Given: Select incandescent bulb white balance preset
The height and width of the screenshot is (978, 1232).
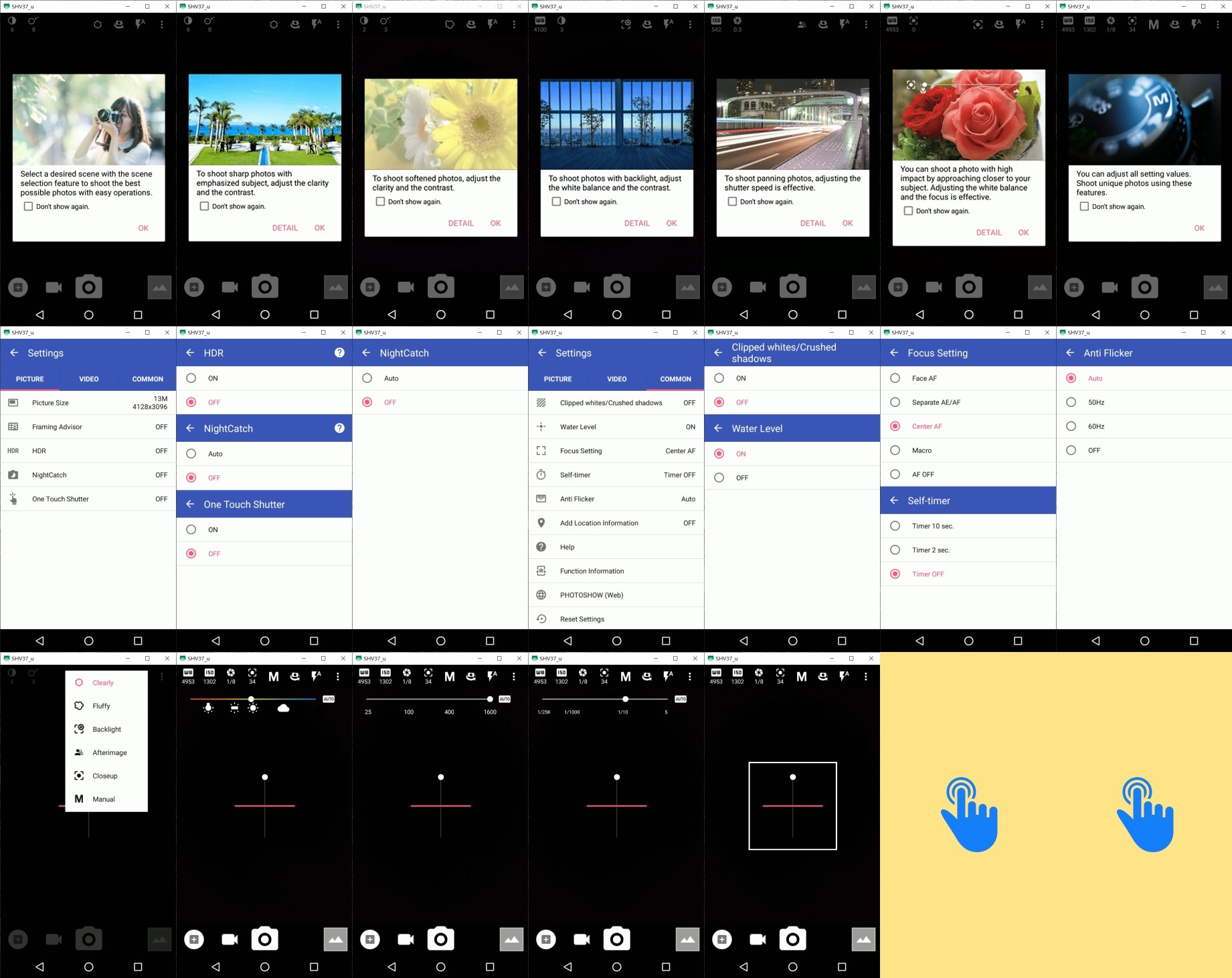Looking at the screenshot, I should tap(209, 708).
